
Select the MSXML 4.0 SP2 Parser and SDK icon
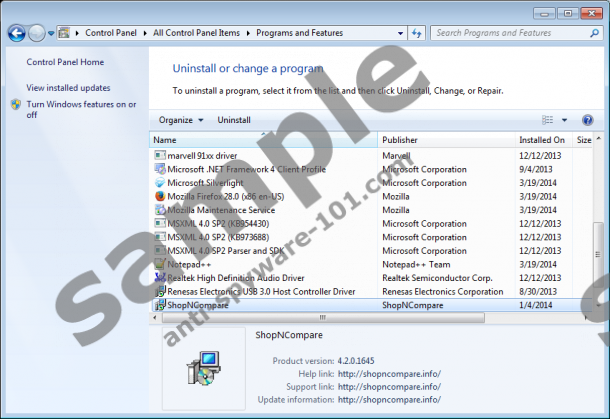(x=160, y=251)
